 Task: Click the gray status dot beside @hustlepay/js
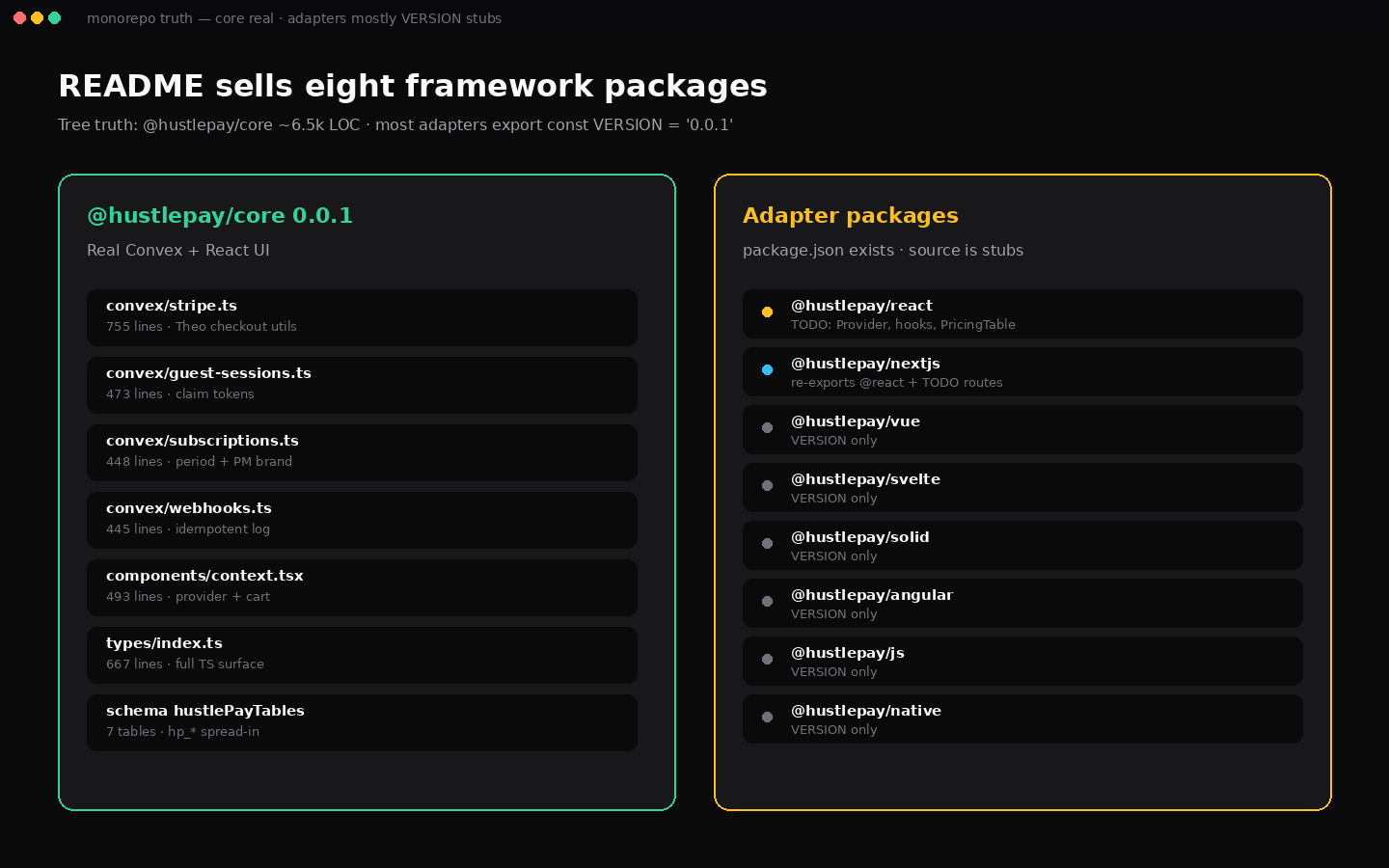tap(767, 659)
